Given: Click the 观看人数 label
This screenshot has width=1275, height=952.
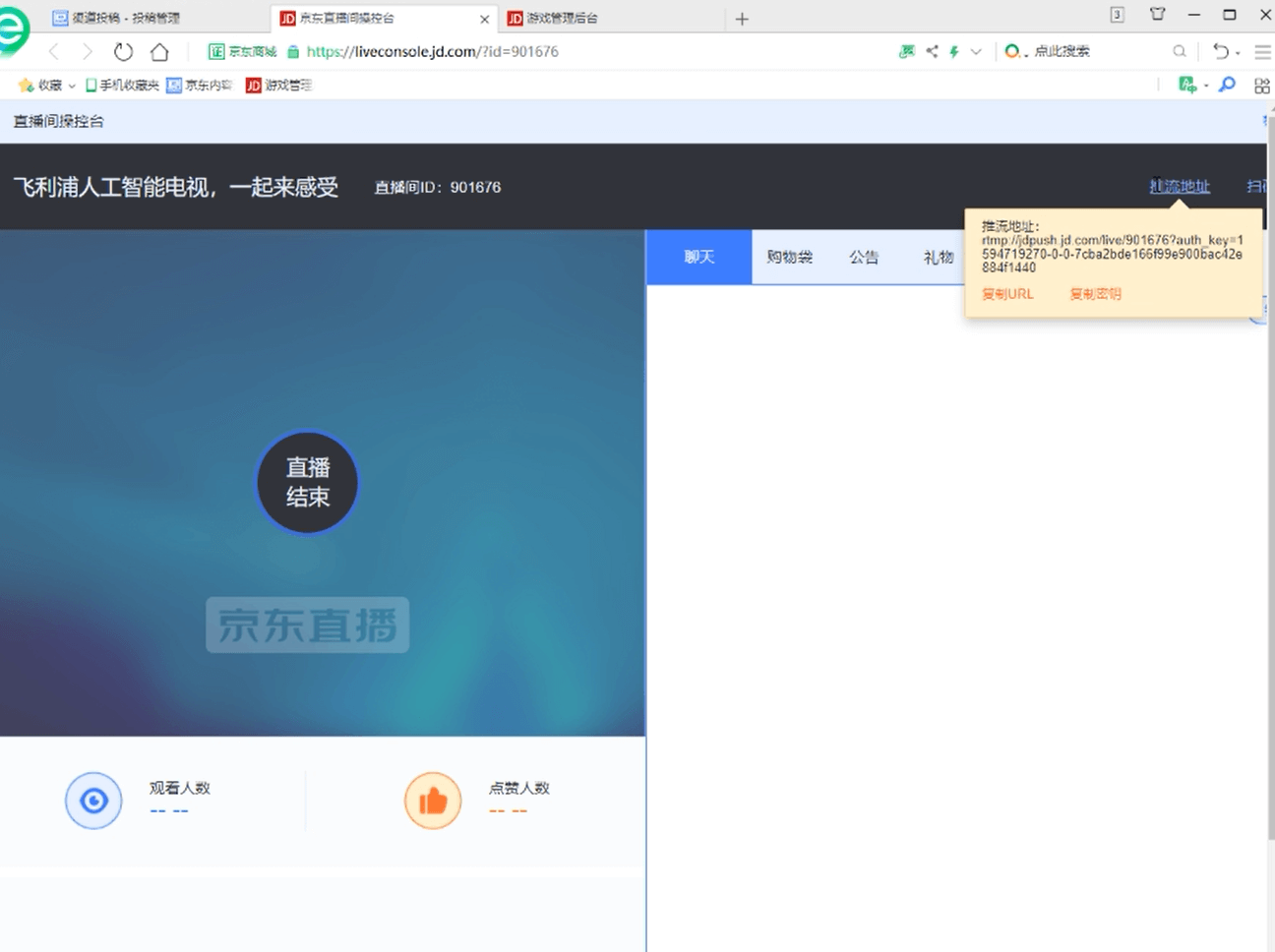Looking at the screenshot, I should tap(180, 788).
